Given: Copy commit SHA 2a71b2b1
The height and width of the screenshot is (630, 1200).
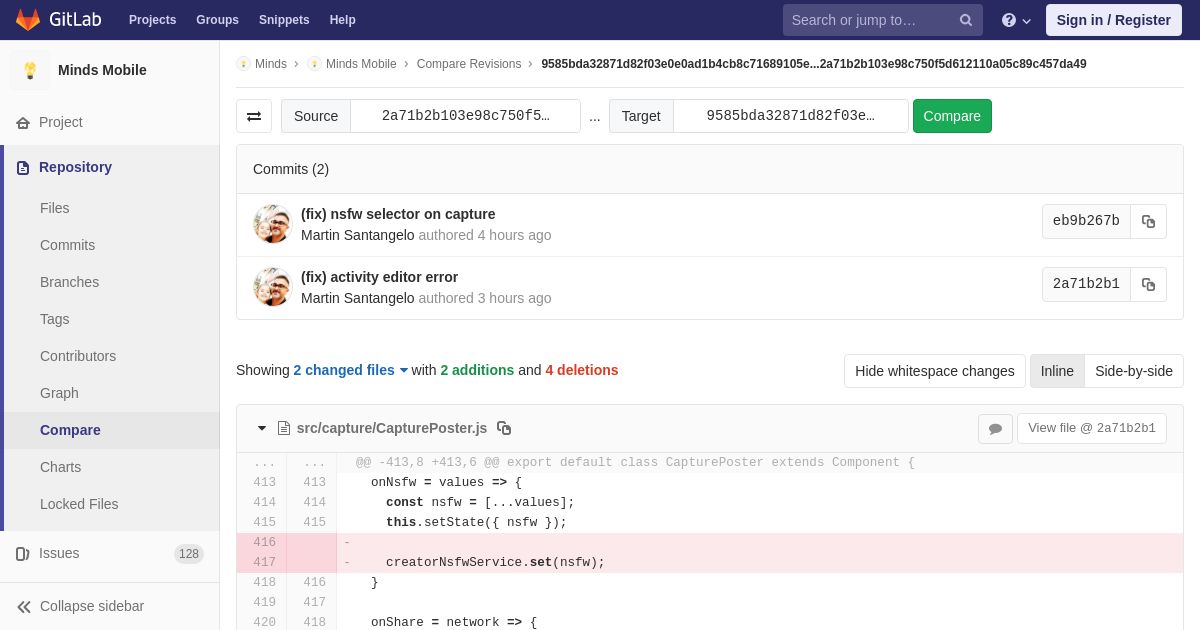Looking at the screenshot, I should coord(1148,285).
